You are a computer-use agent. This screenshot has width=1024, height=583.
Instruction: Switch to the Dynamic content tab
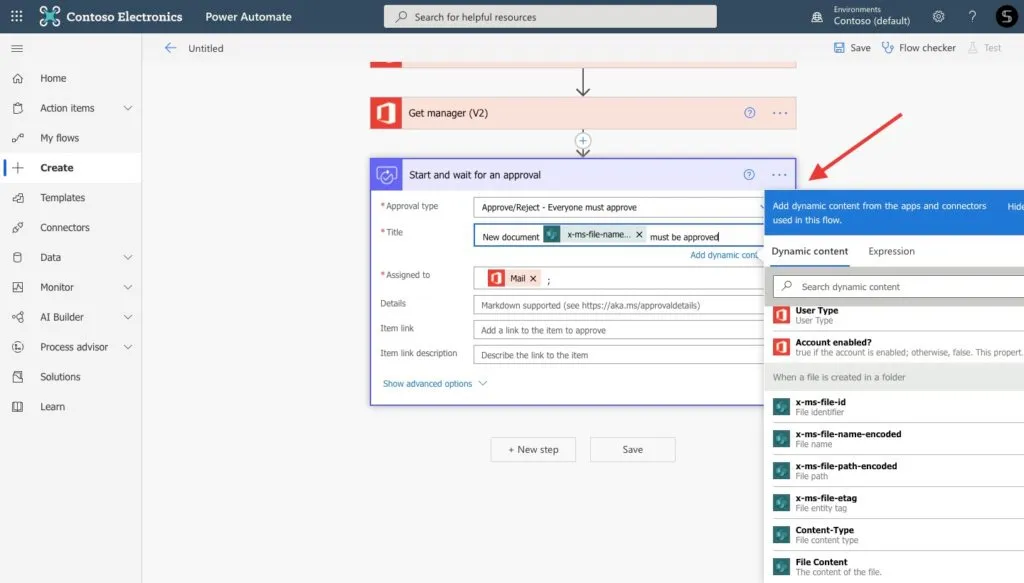point(810,251)
